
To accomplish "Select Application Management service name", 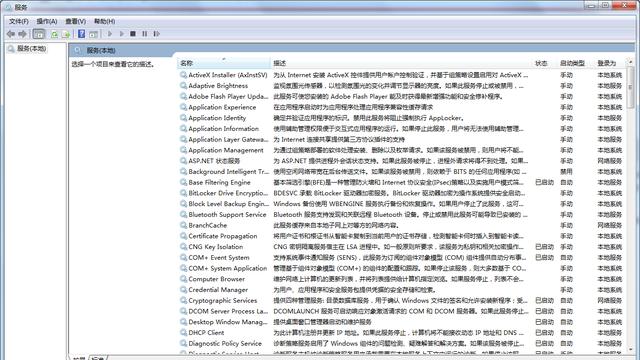I will click(x=226, y=150).
